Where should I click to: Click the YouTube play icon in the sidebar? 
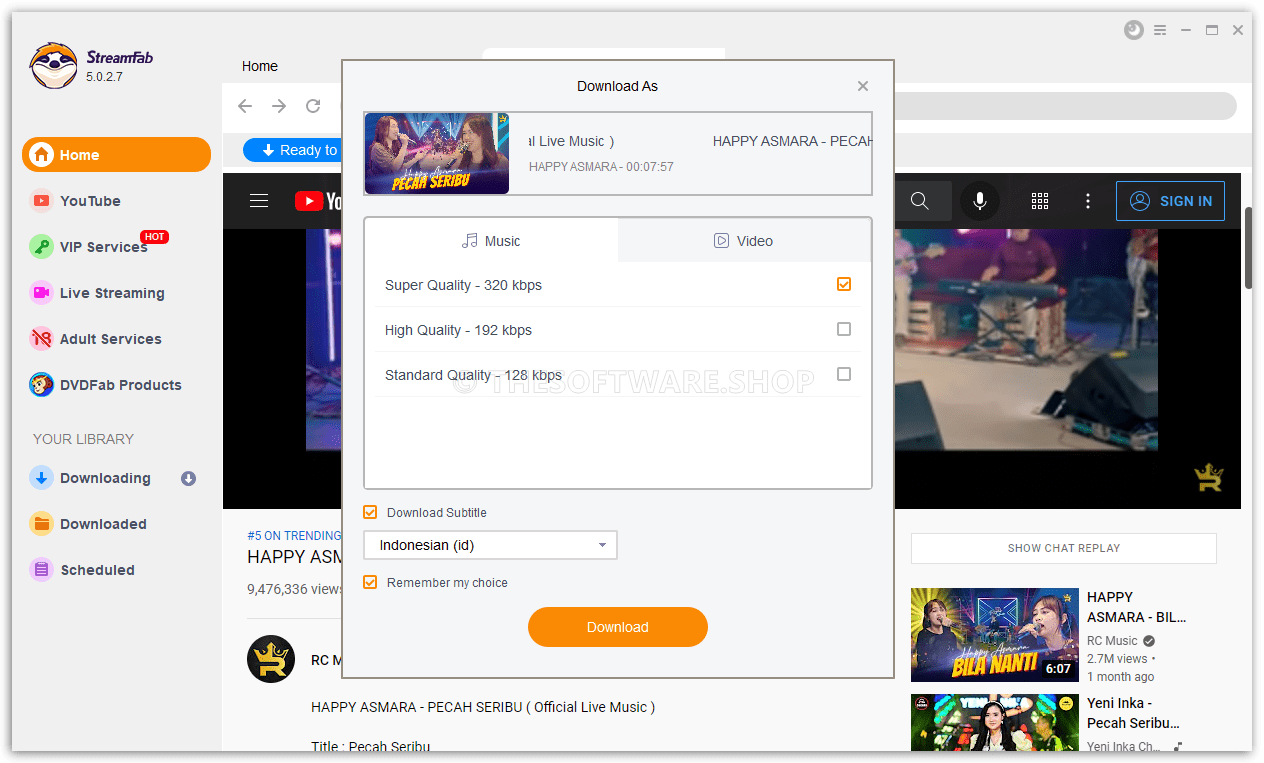tap(41, 201)
